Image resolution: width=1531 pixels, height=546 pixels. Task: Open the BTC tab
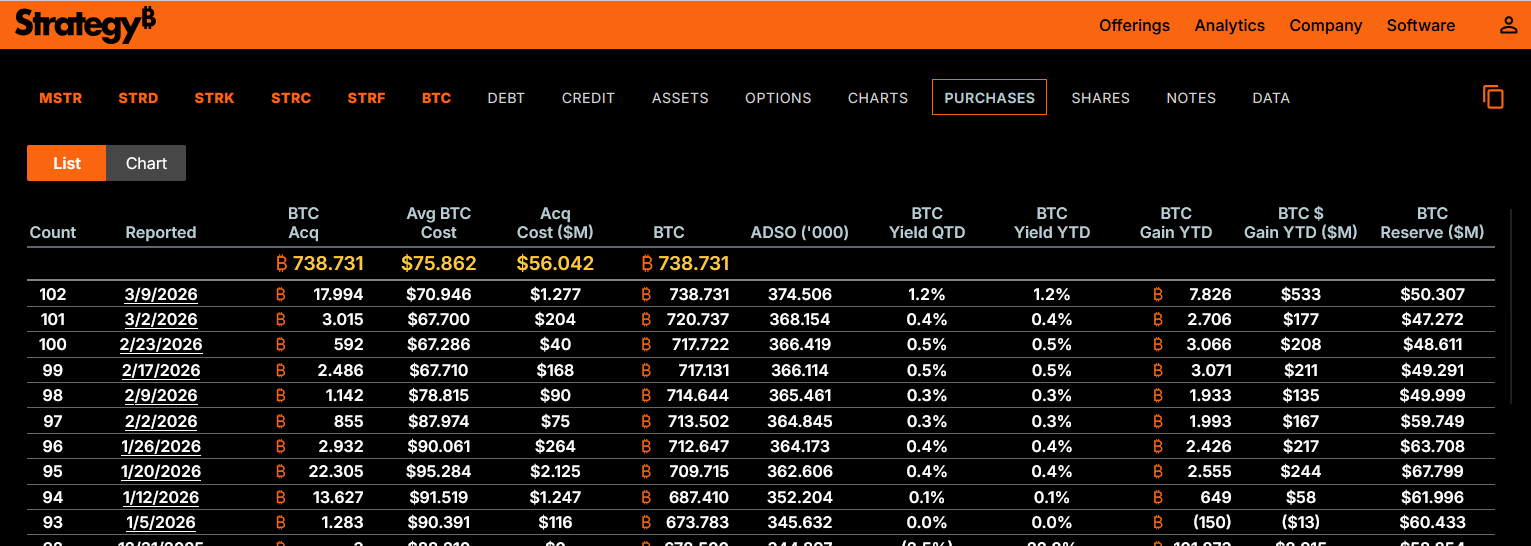(436, 98)
